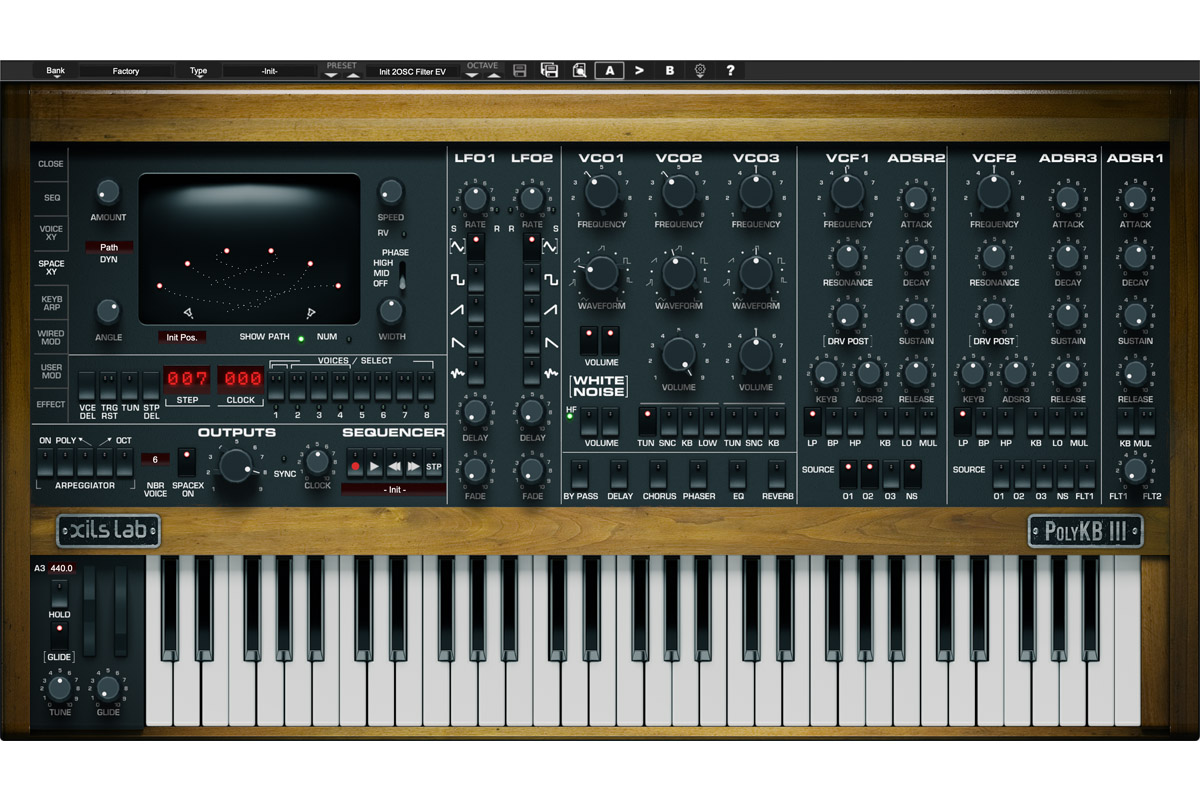Click the ADSR1 ATTACK knob

tap(1135, 198)
